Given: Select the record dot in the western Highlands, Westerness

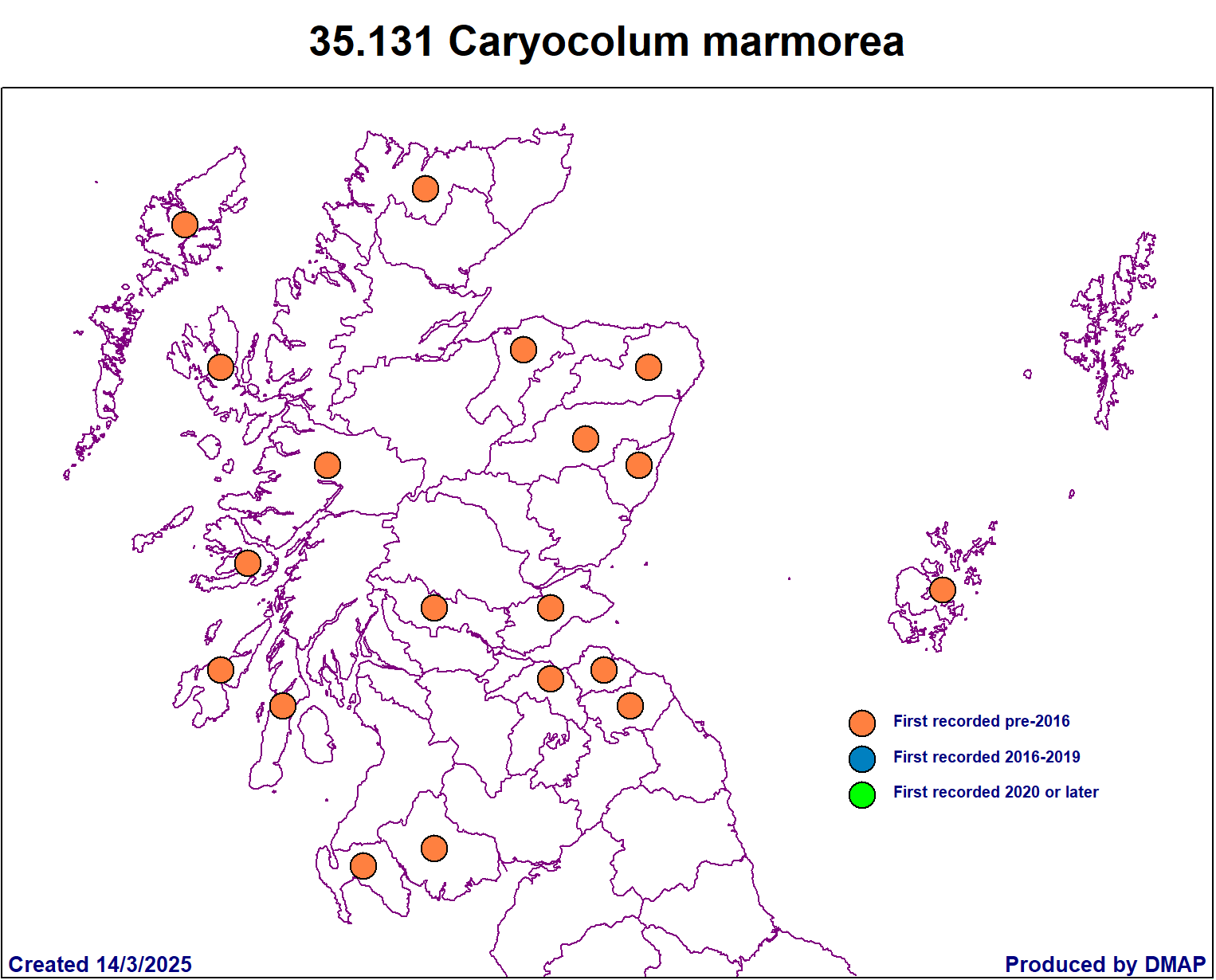Looking at the screenshot, I should pyautogui.click(x=328, y=465).
